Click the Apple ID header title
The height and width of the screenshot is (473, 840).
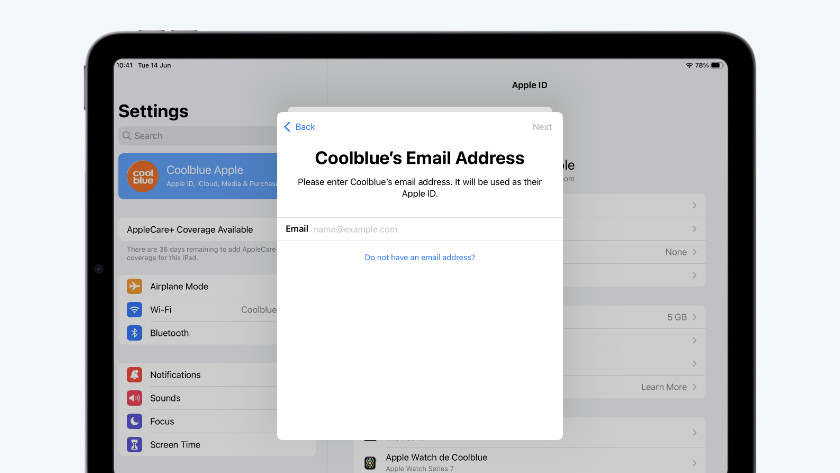click(529, 85)
